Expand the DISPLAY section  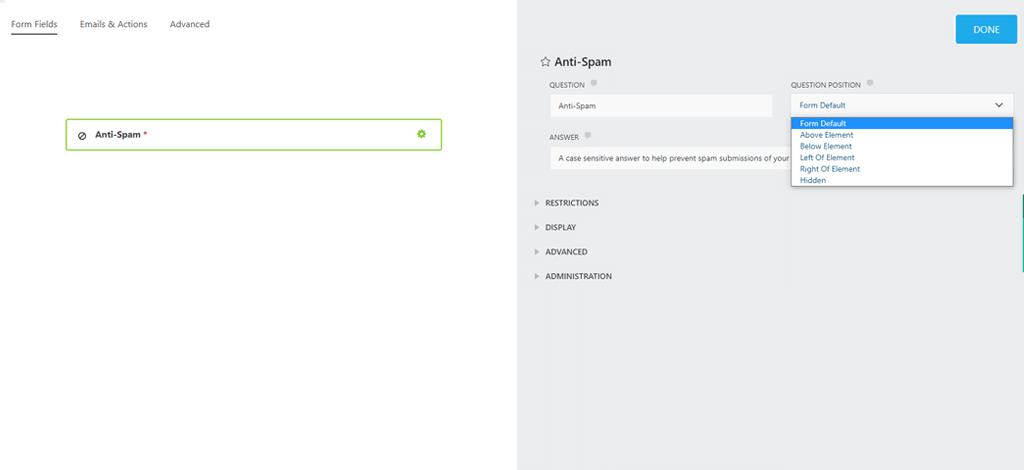click(560, 227)
